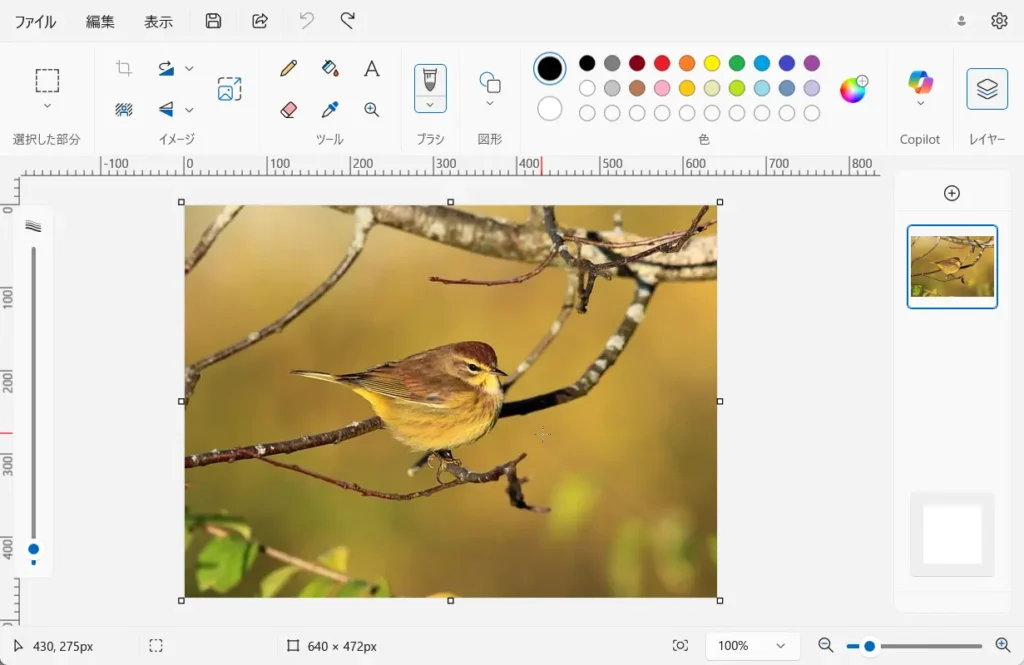Image resolution: width=1024 pixels, height=665 pixels.
Task: Open the 表示 menu
Action: (158, 22)
